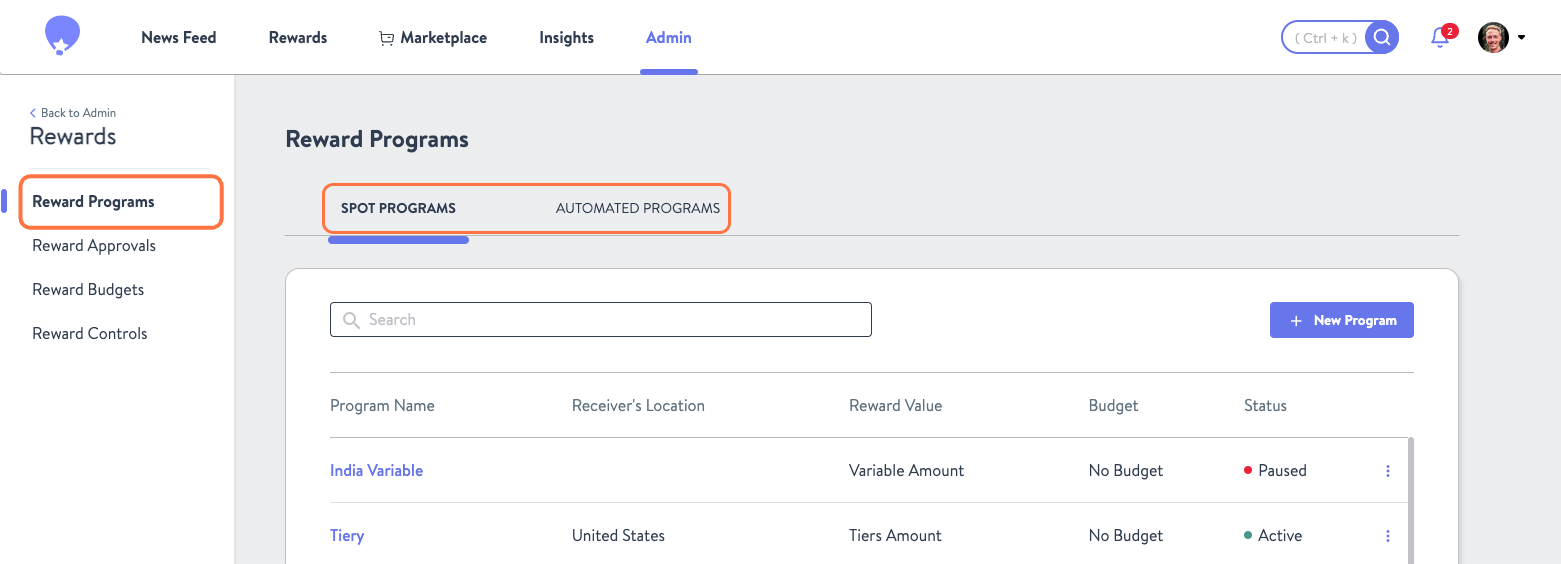
Task: Switch to Spot Programs tab
Action: tap(398, 209)
